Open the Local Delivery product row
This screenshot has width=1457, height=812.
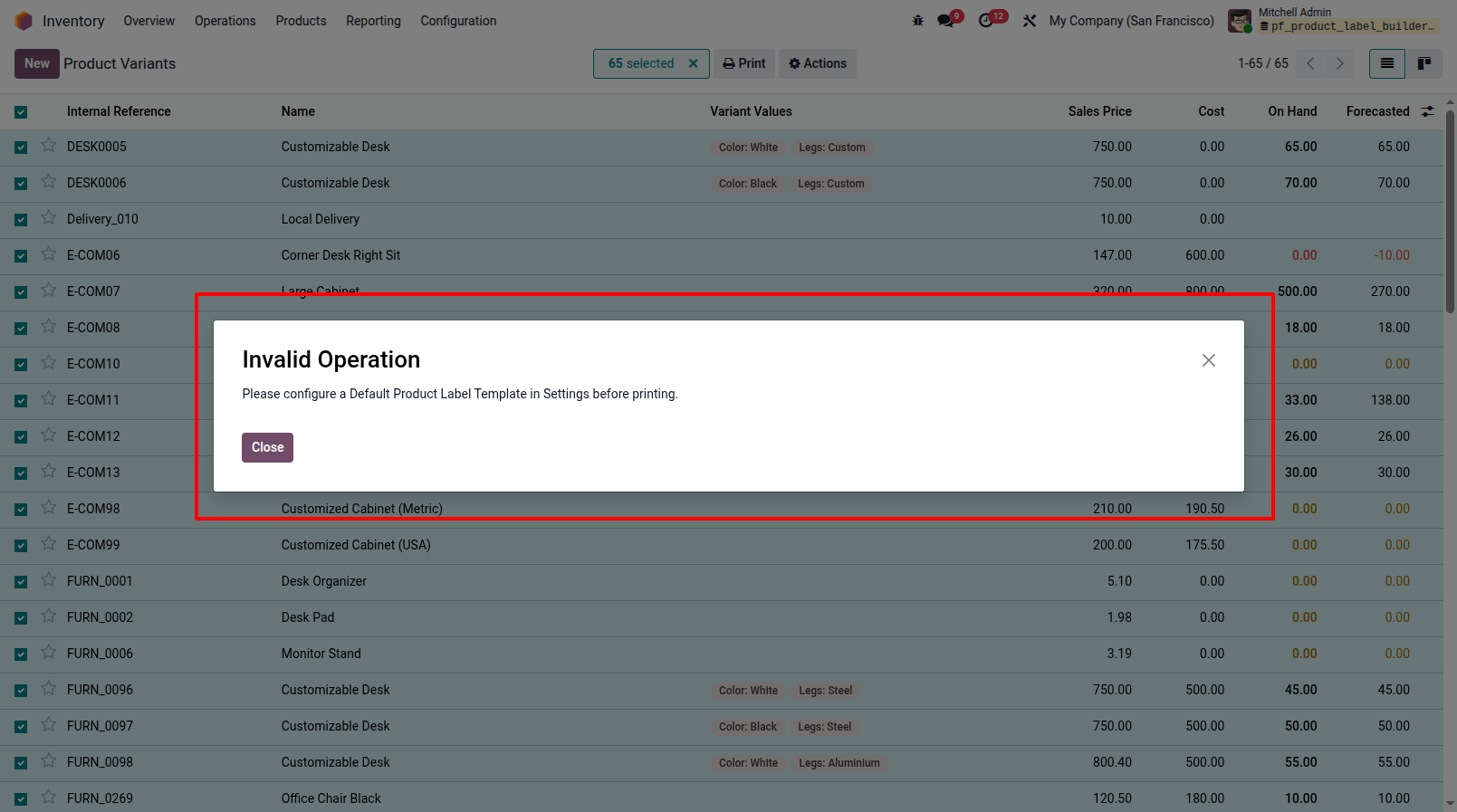[x=321, y=219]
